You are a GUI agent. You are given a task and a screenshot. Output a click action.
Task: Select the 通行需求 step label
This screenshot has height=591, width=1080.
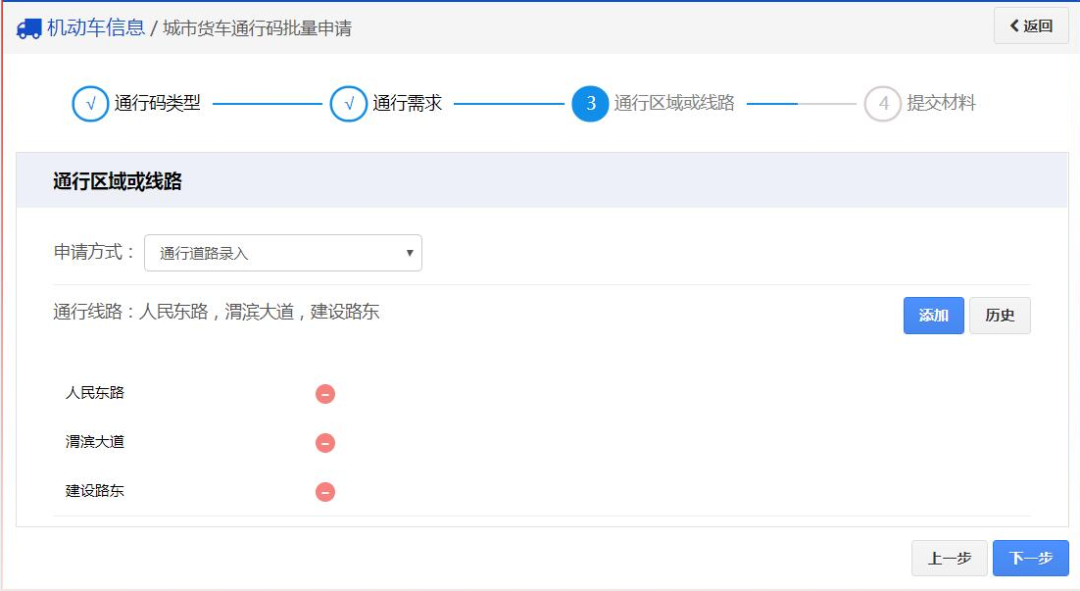coord(407,103)
